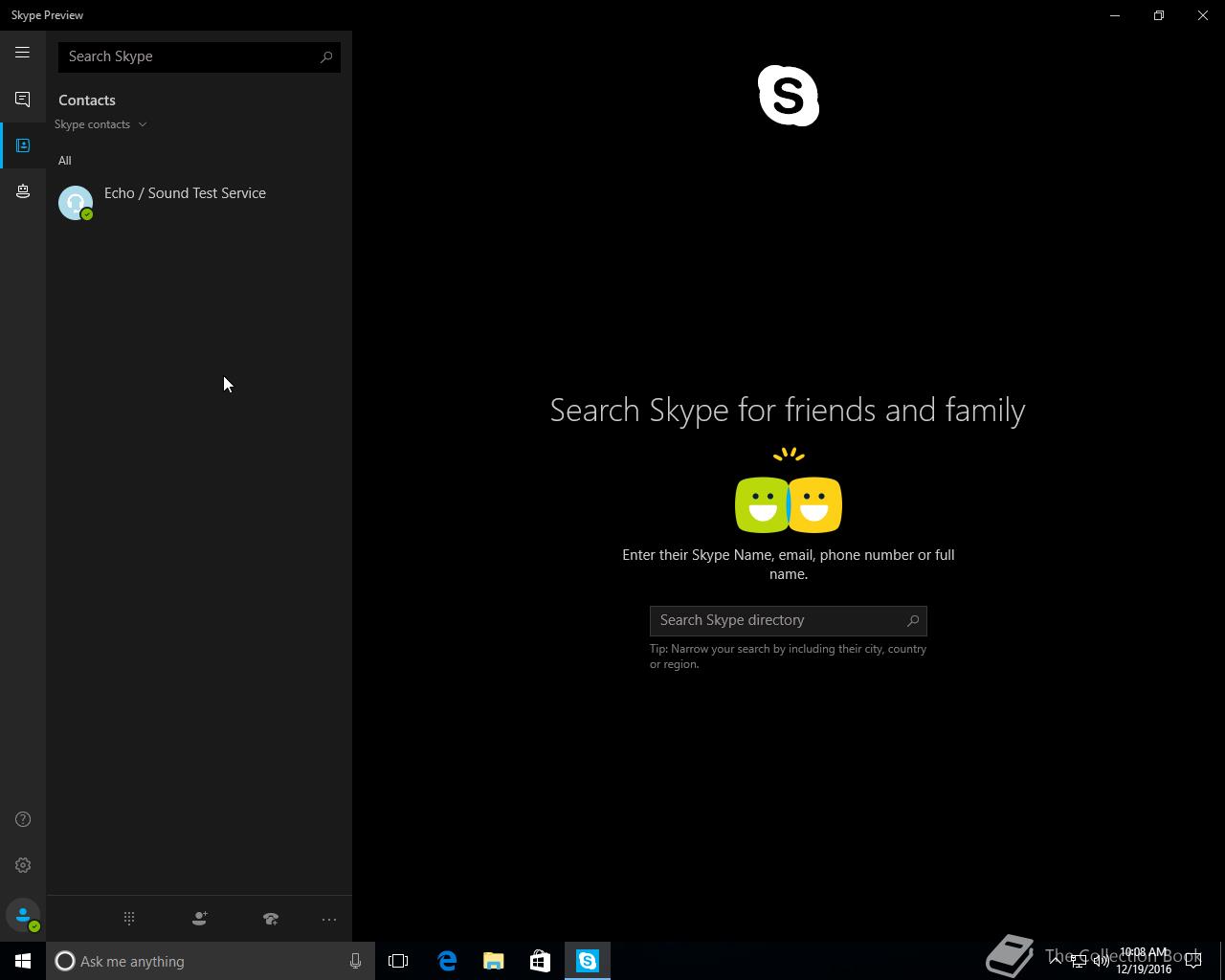This screenshot has height=980, width=1225.
Task: Click the directory search magnifier icon
Action: click(913, 620)
